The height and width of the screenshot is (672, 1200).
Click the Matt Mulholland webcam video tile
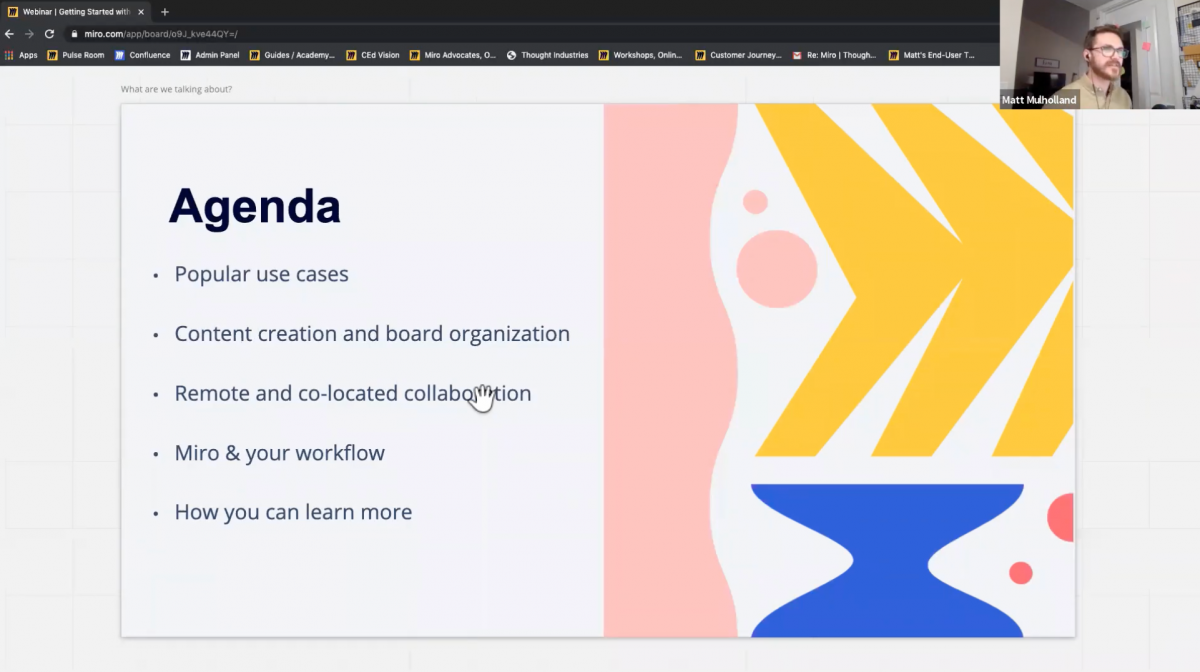[1100, 54]
